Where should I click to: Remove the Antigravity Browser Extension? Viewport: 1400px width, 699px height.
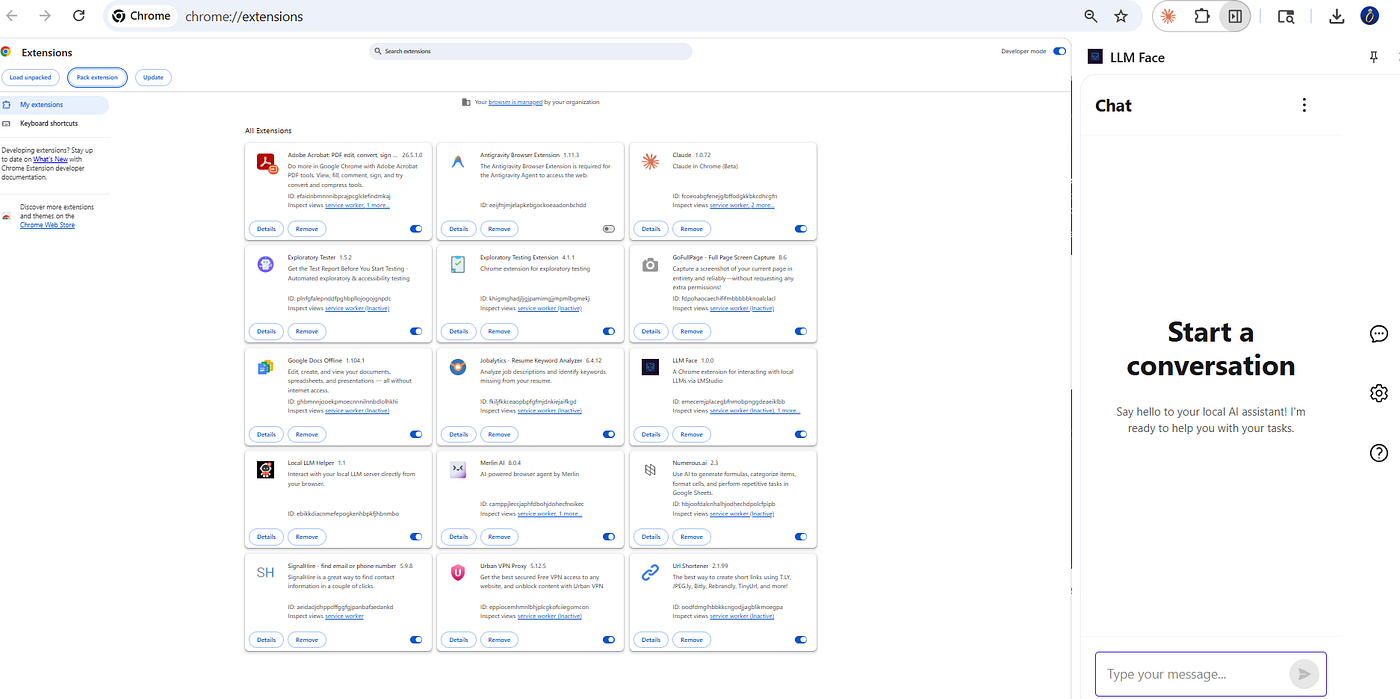click(x=499, y=229)
